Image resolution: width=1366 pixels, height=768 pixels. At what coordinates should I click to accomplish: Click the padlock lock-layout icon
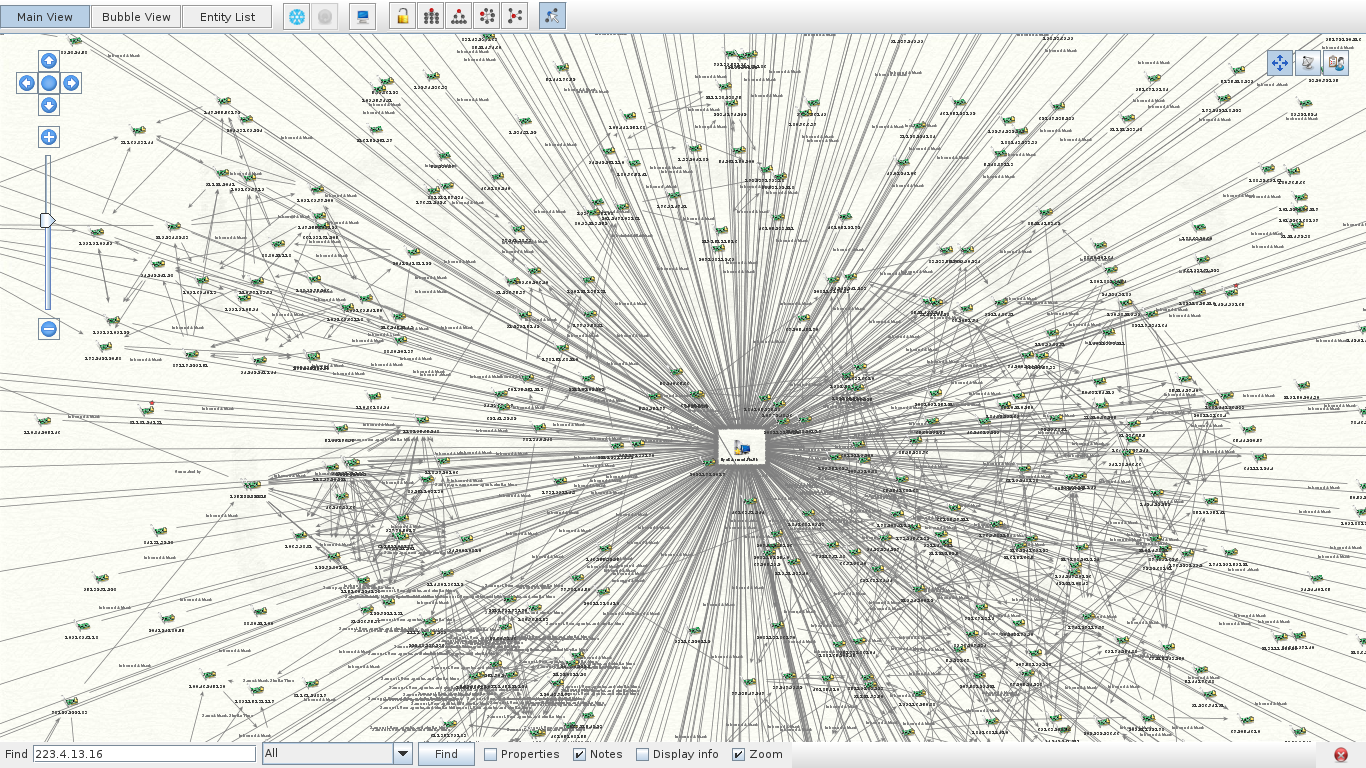[402, 16]
